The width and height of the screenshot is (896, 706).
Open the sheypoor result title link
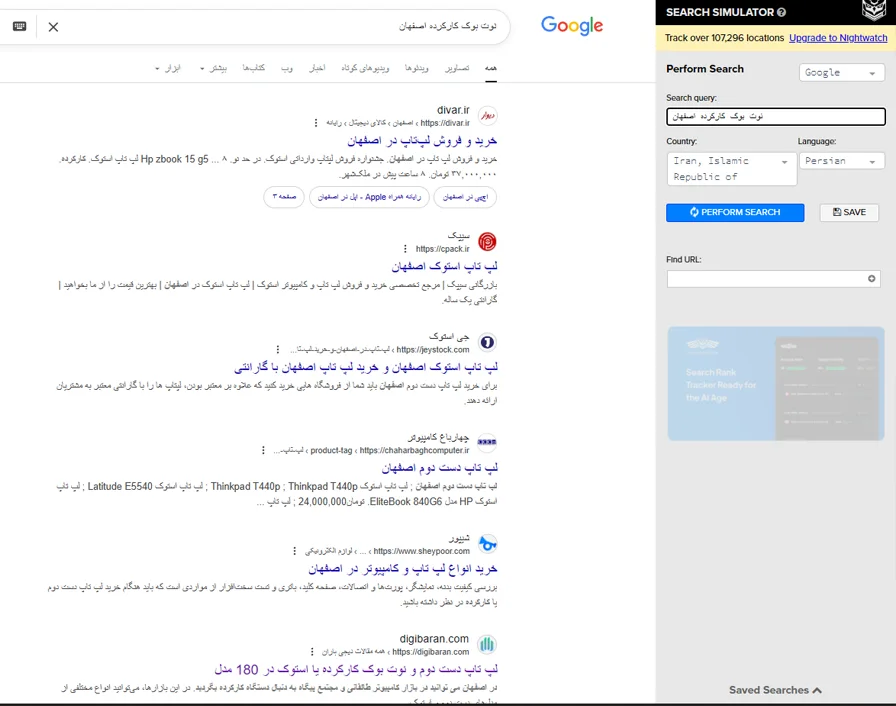click(403, 568)
